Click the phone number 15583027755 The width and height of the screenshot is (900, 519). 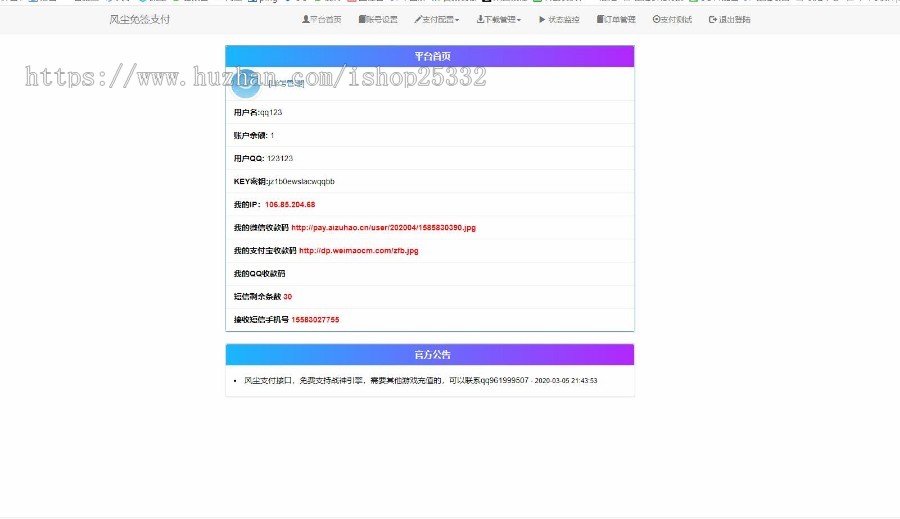click(315, 320)
